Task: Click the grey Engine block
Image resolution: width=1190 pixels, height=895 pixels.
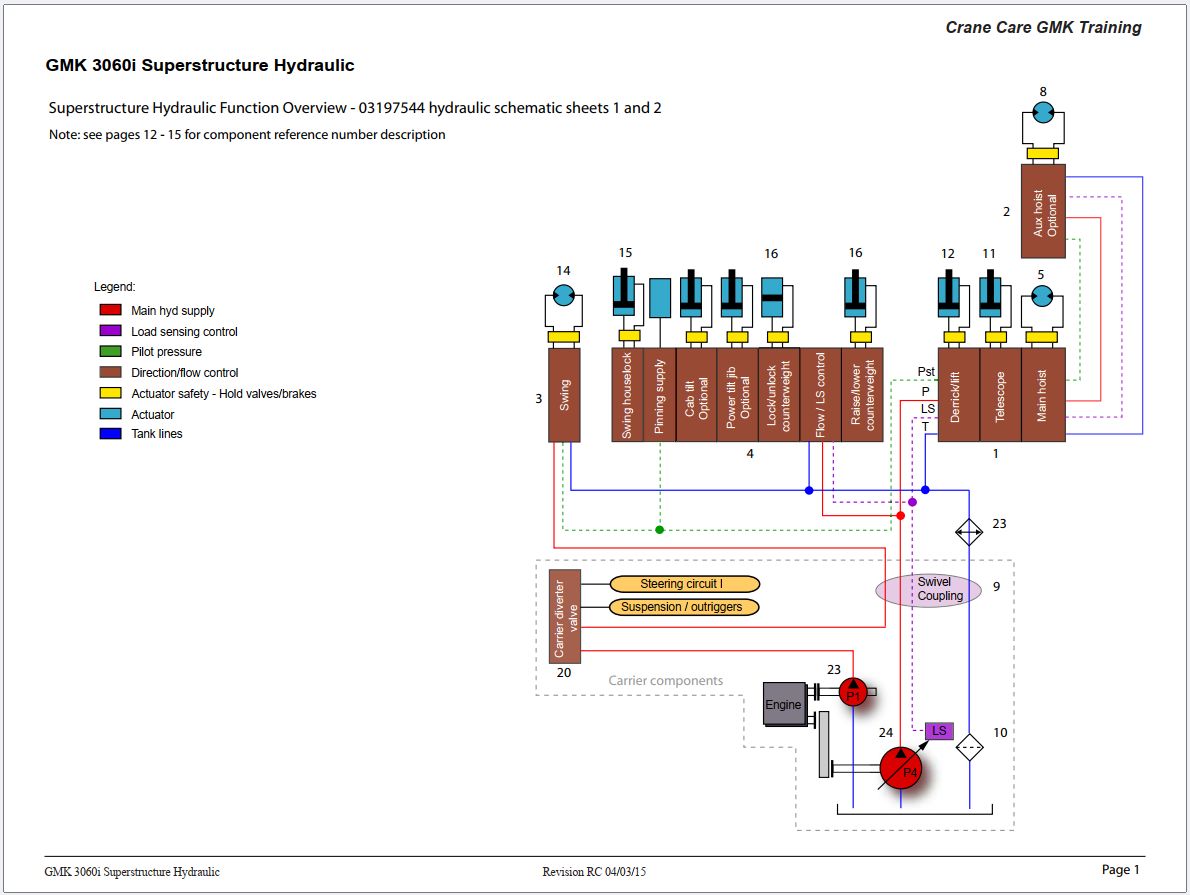Action: pyautogui.click(x=783, y=704)
